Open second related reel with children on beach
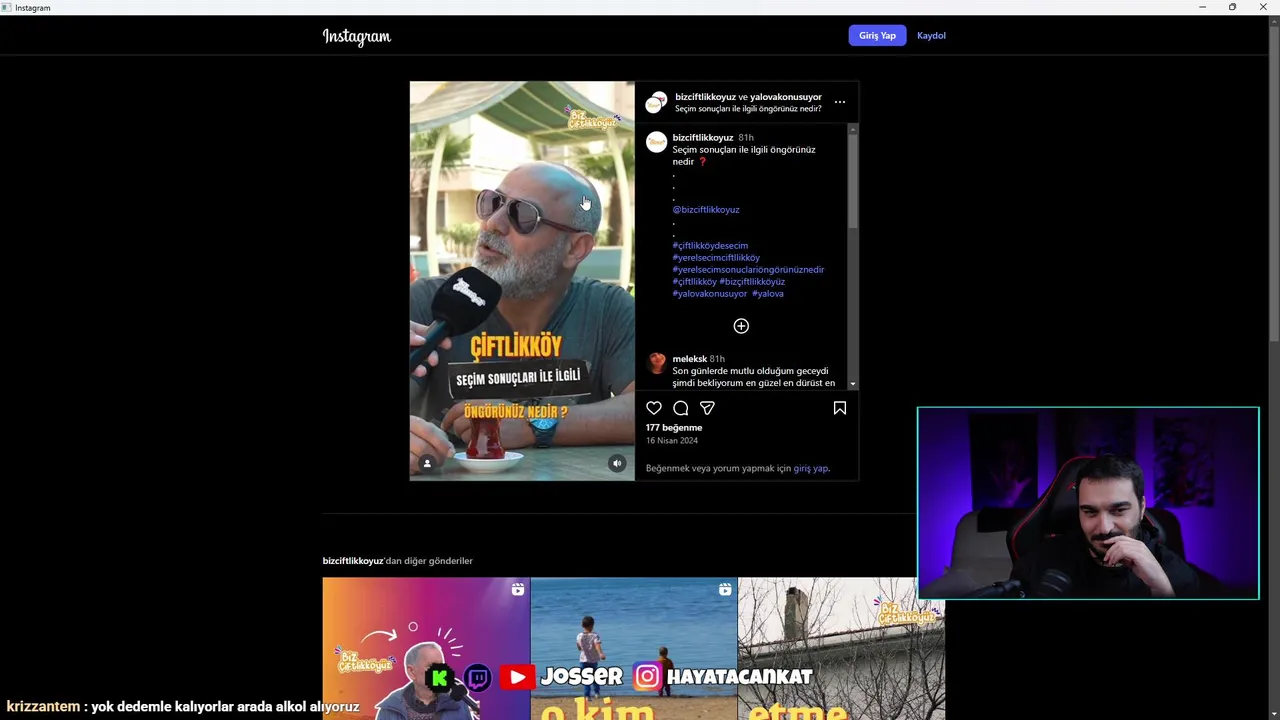Image resolution: width=1280 pixels, height=720 pixels. (x=634, y=648)
